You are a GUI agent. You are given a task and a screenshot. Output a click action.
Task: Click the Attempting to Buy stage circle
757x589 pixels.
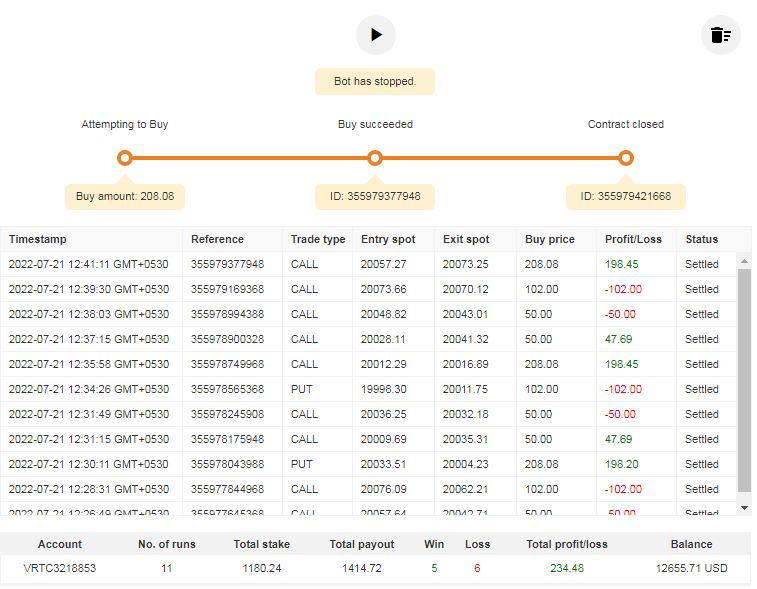(x=125, y=158)
